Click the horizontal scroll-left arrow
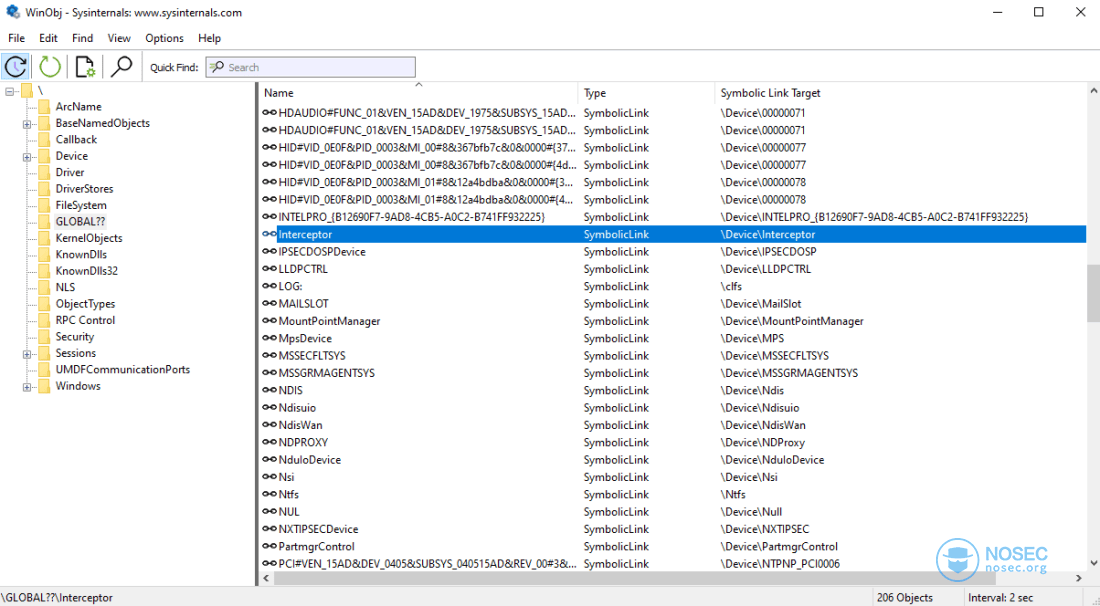The width and height of the screenshot is (1100, 606). (x=266, y=579)
